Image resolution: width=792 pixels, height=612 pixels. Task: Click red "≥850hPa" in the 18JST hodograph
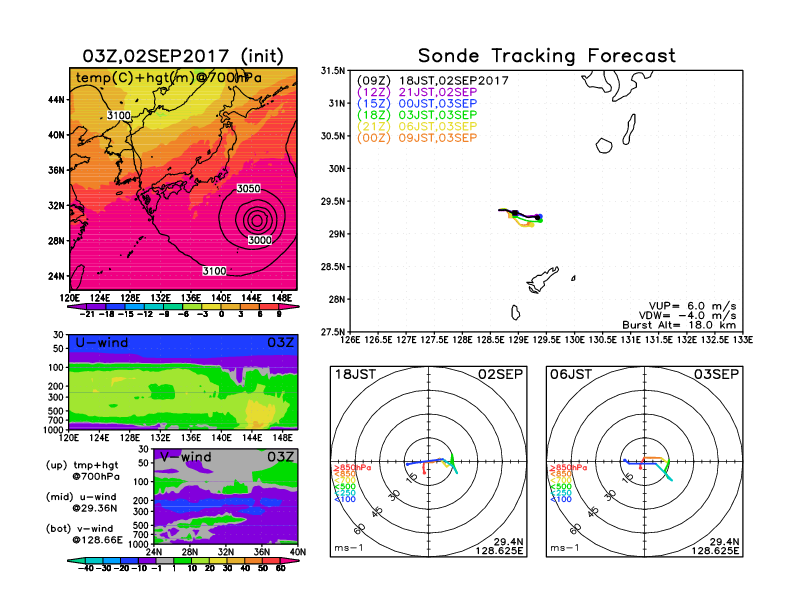click(352, 468)
